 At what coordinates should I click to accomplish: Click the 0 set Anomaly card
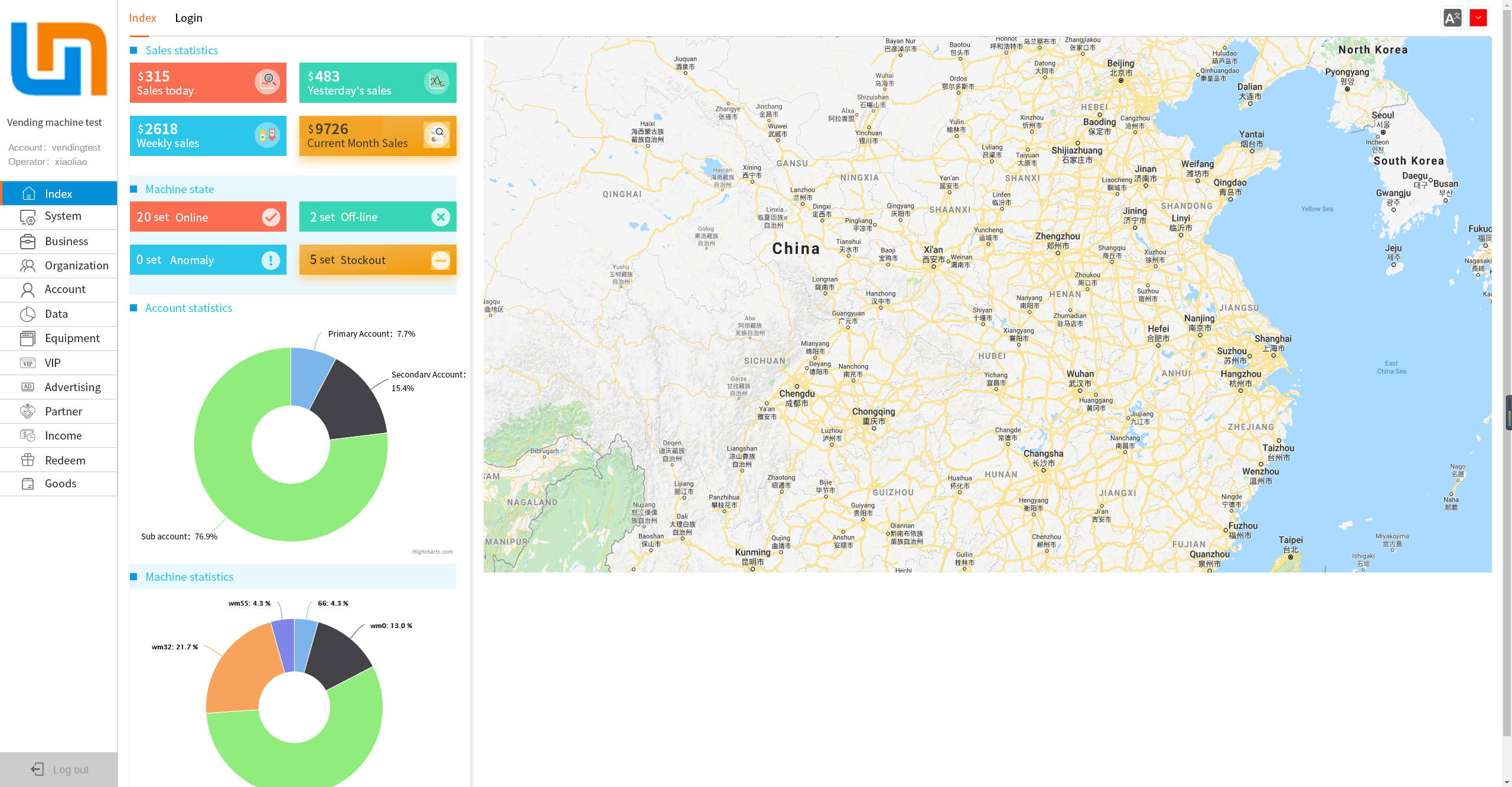tap(208, 260)
